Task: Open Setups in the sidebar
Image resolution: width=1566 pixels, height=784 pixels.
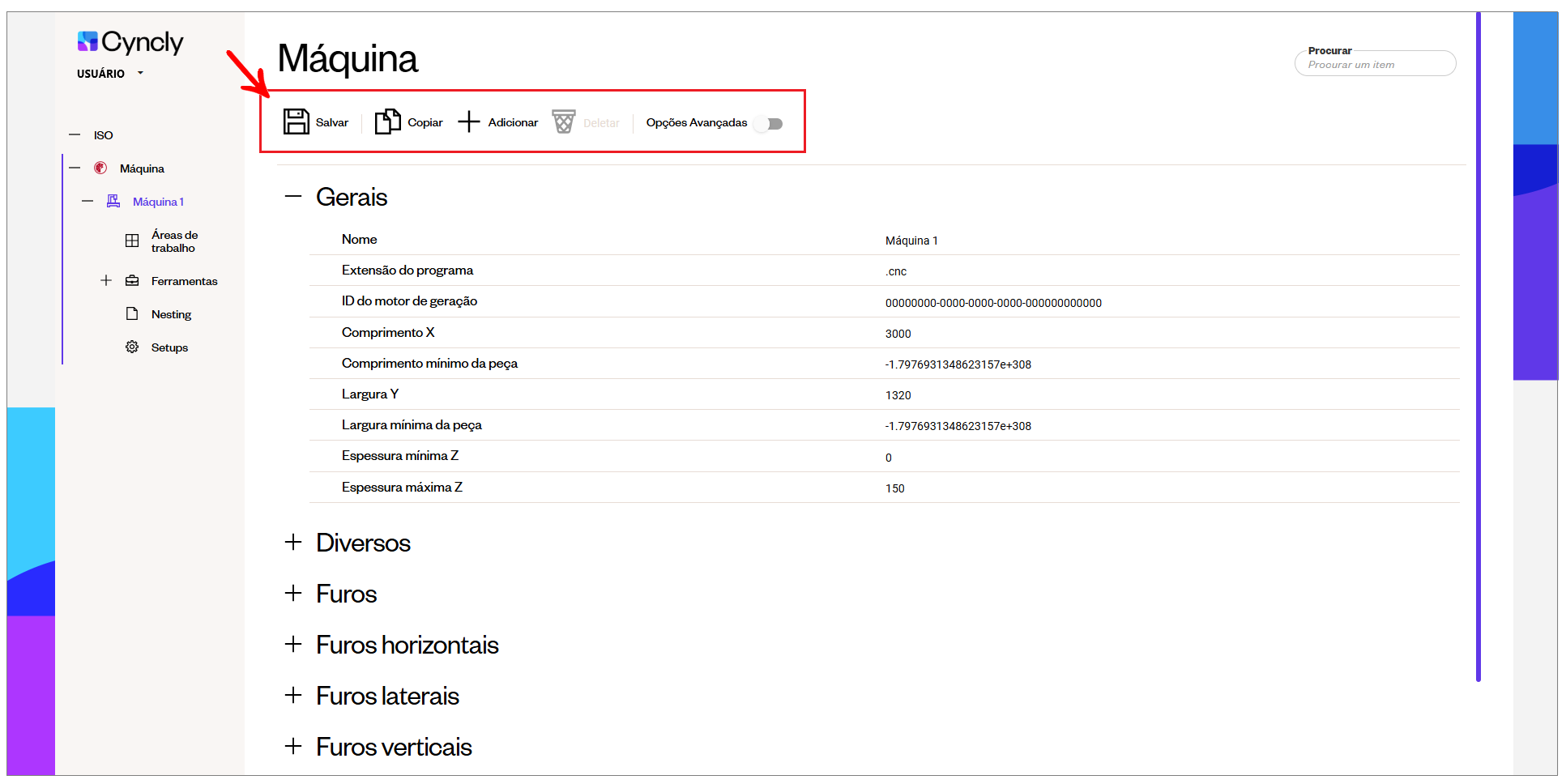Action: [x=169, y=347]
